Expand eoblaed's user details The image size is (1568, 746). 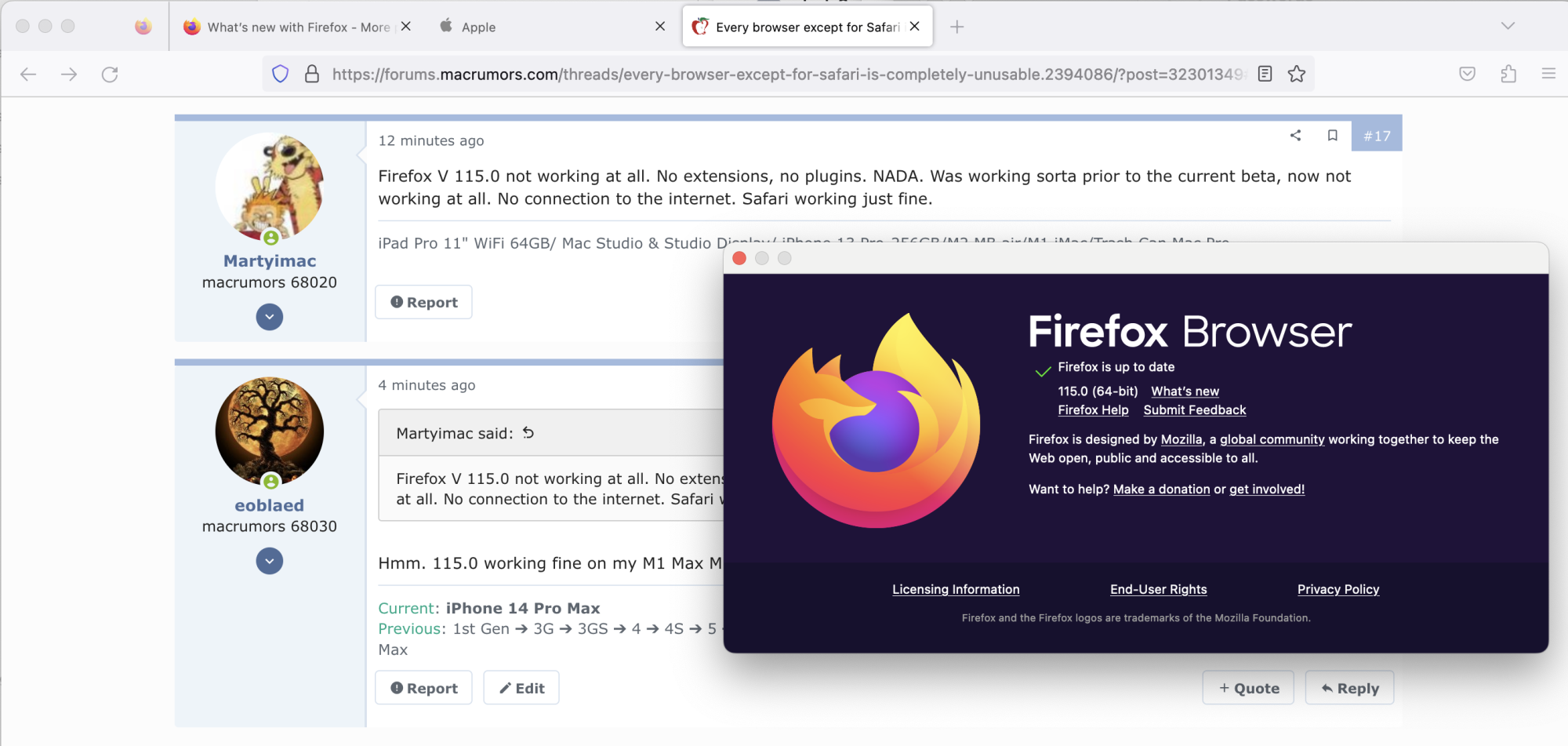(x=270, y=561)
